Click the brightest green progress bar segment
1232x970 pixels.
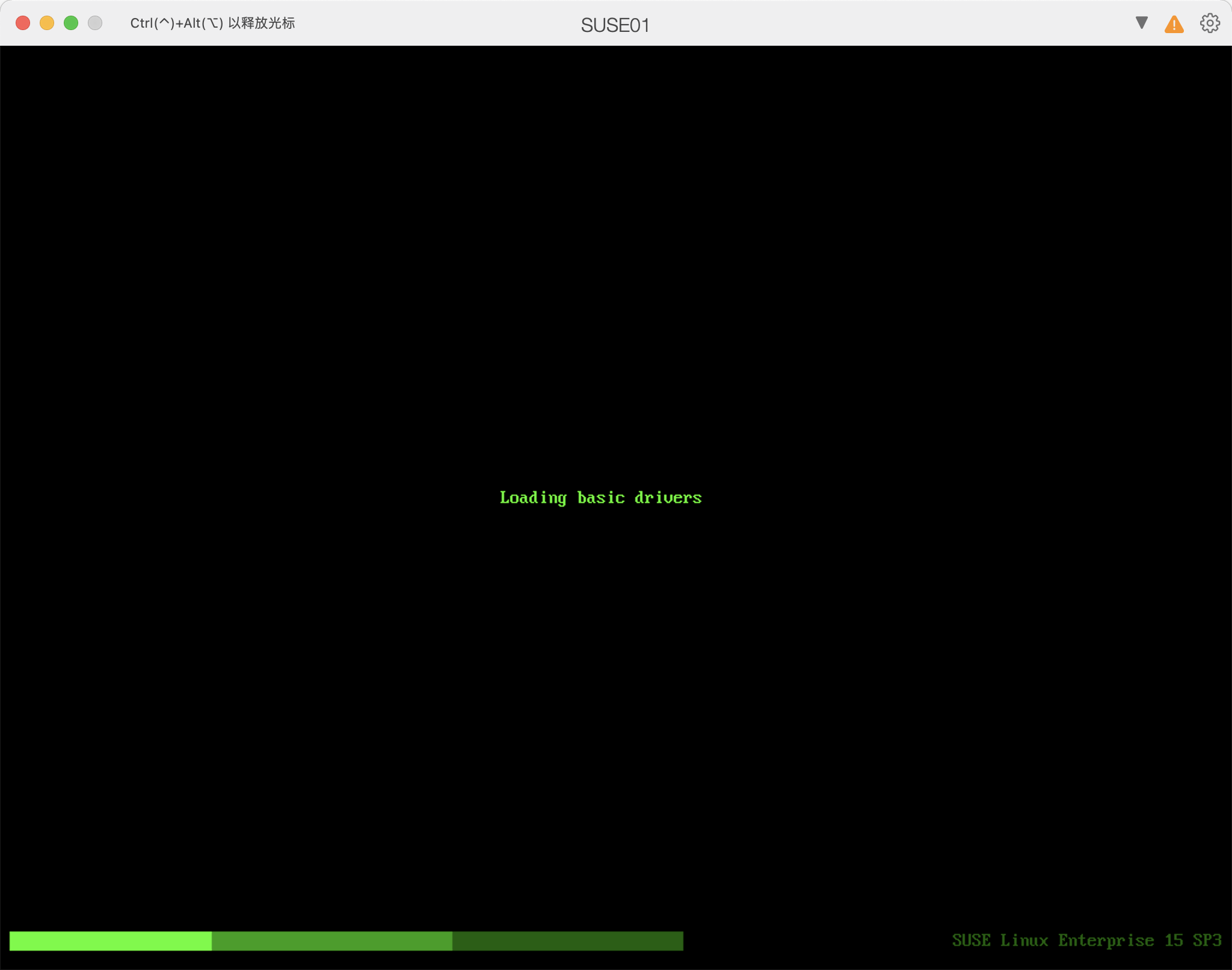click(111, 941)
